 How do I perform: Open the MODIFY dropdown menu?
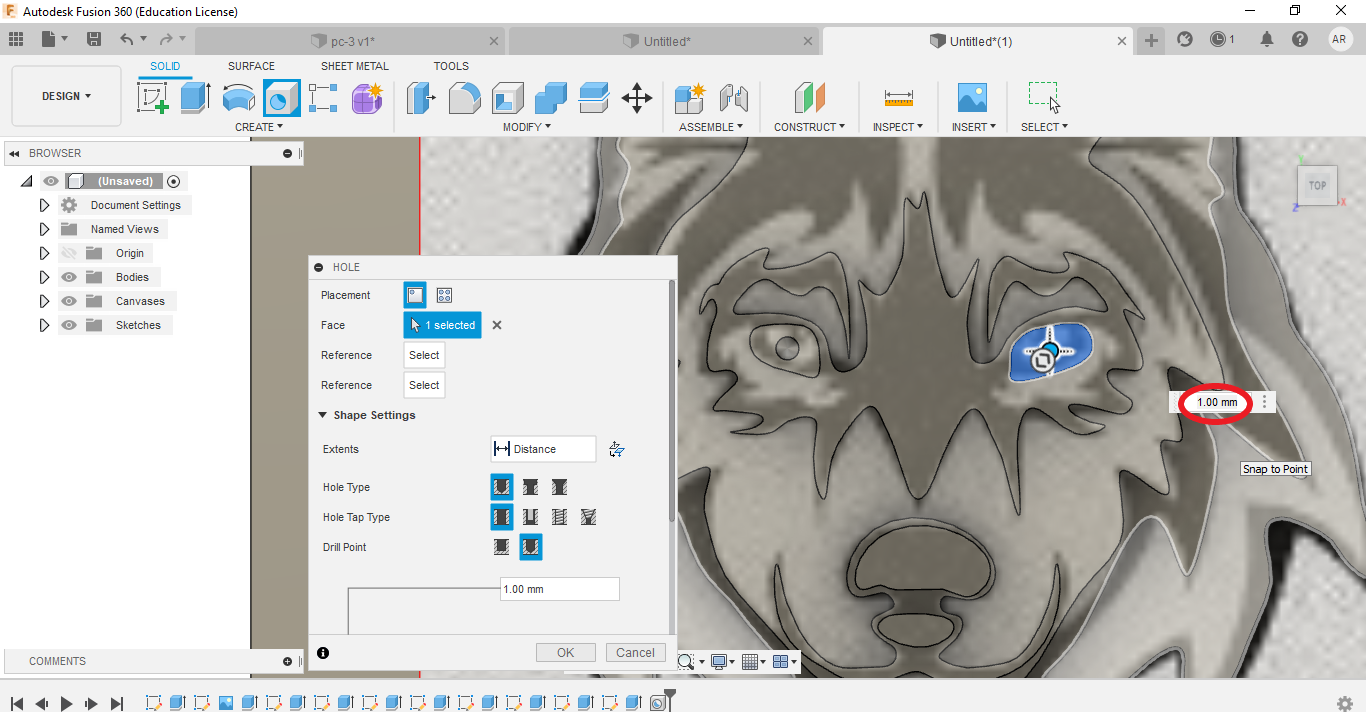pyautogui.click(x=527, y=127)
